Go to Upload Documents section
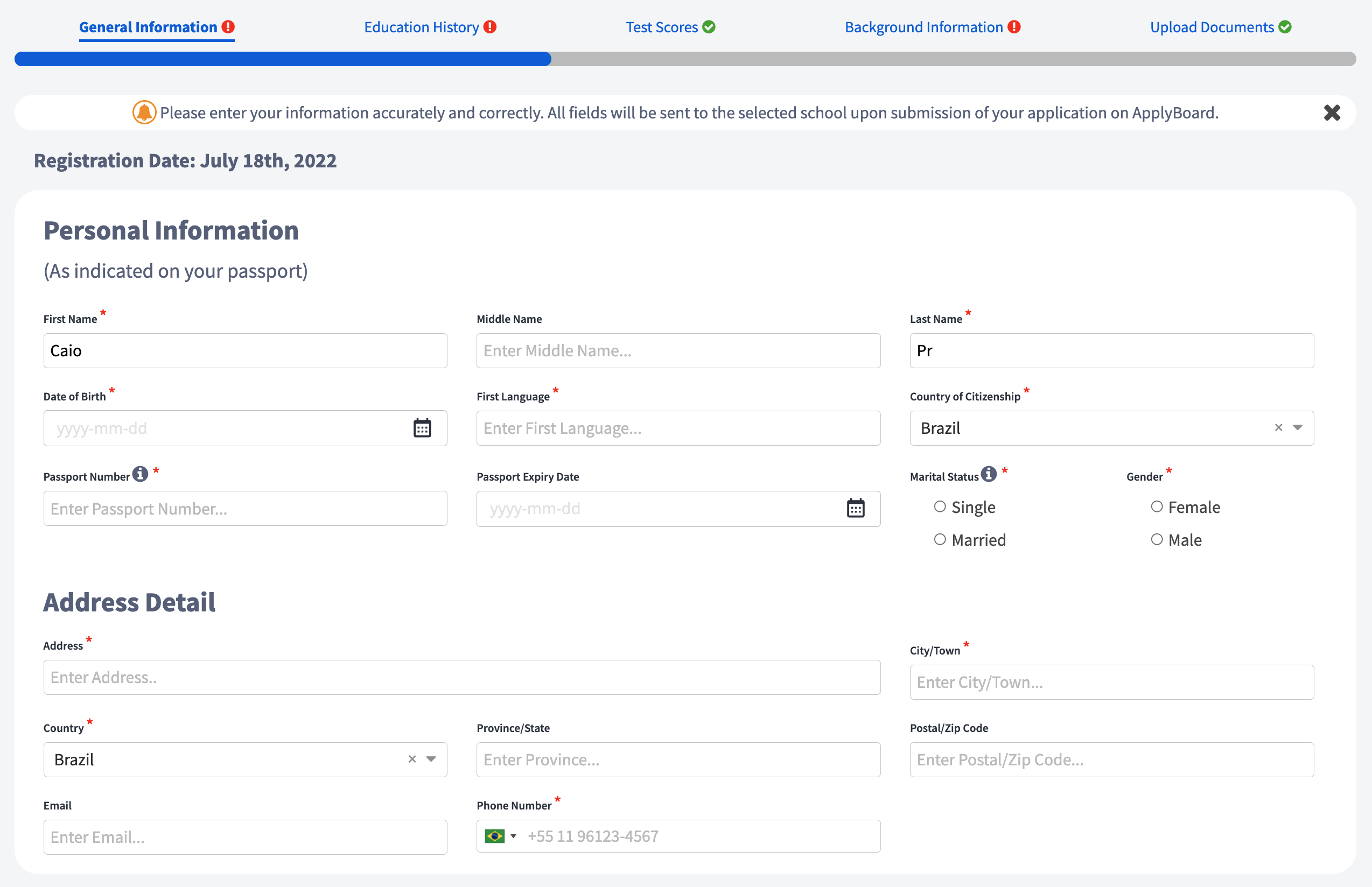The height and width of the screenshot is (887, 1372). click(x=1212, y=27)
